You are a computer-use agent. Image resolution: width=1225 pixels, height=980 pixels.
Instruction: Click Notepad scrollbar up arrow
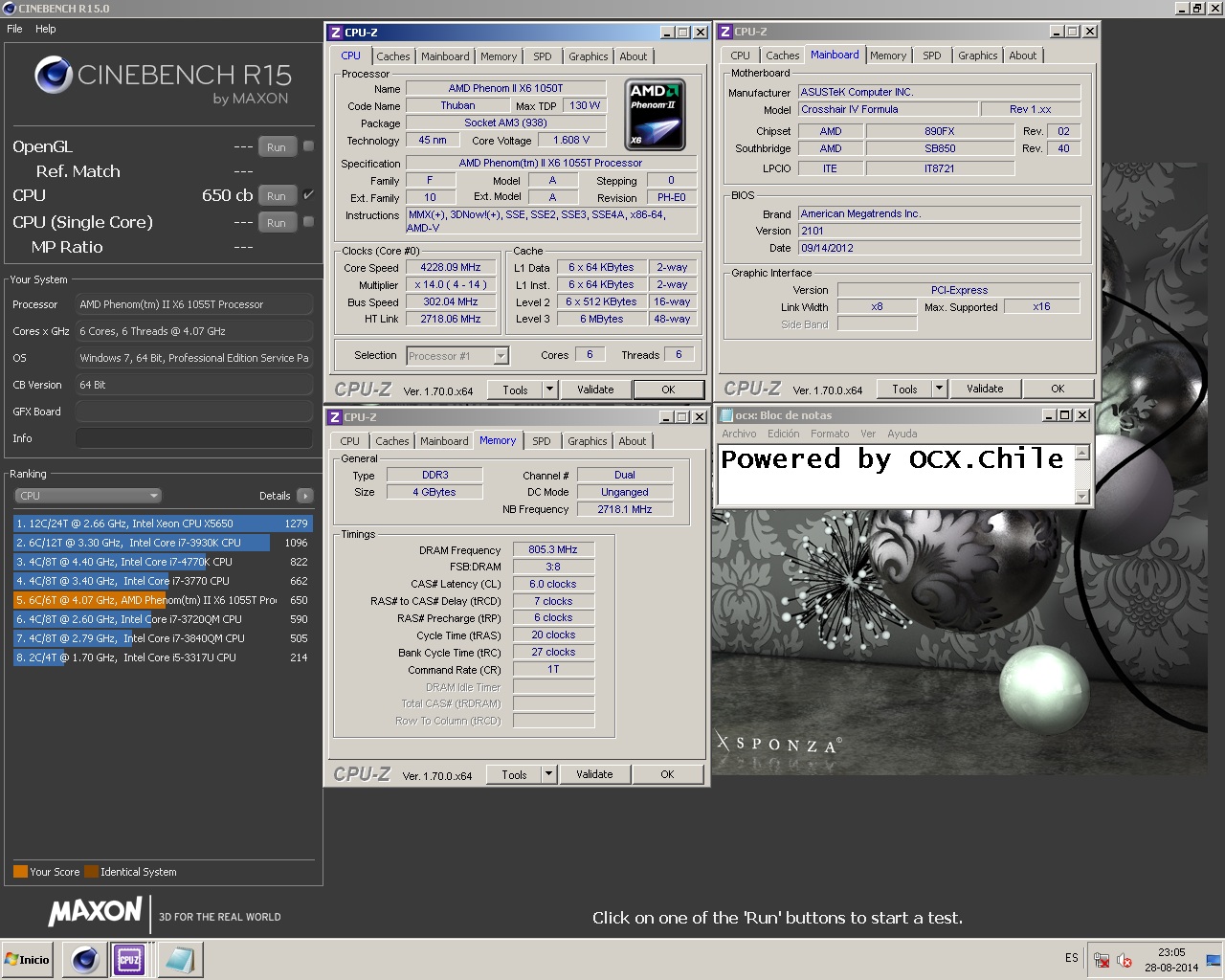point(1082,454)
